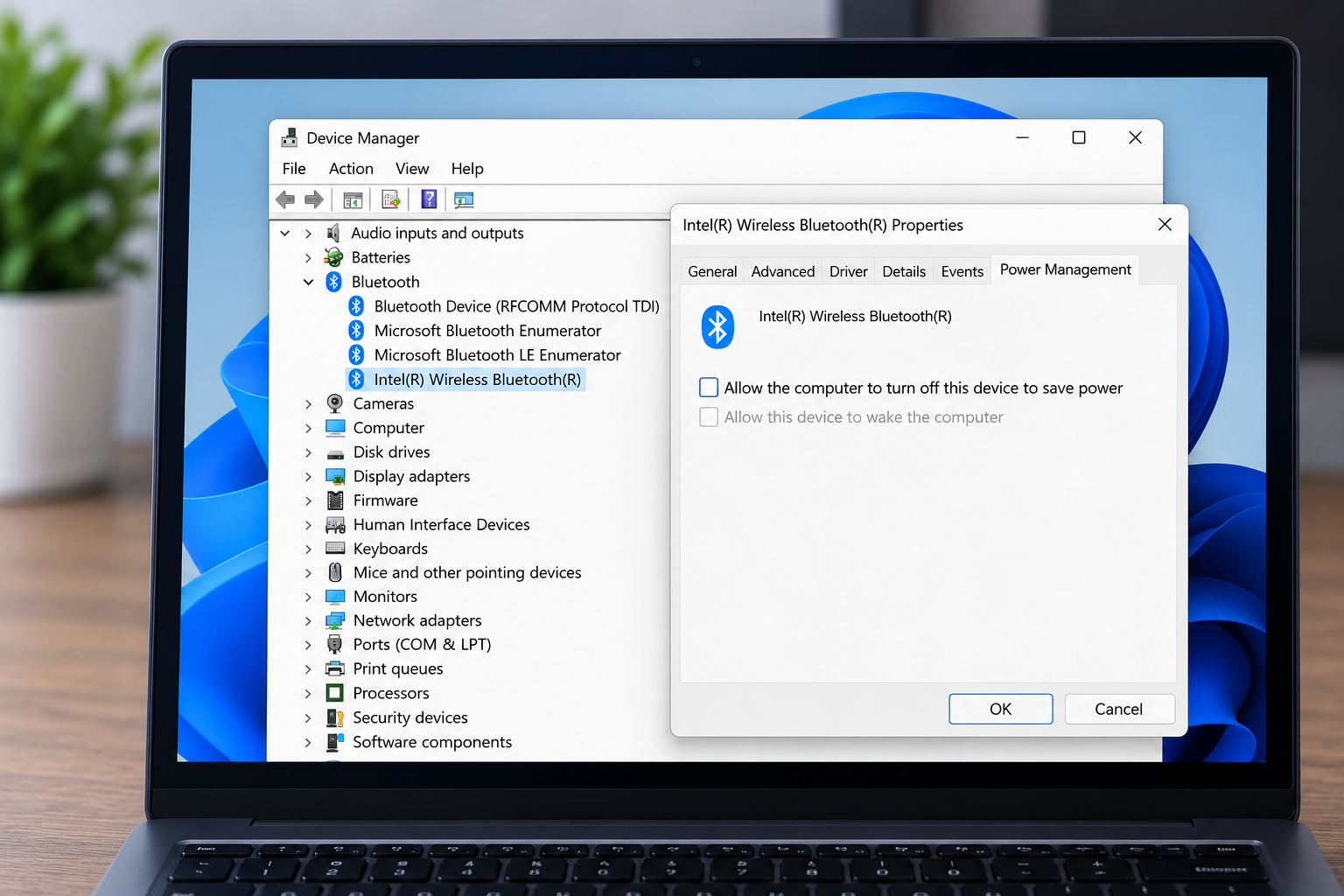
Task: Collapse the Bluetooth tree category
Action: [x=308, y=282]
